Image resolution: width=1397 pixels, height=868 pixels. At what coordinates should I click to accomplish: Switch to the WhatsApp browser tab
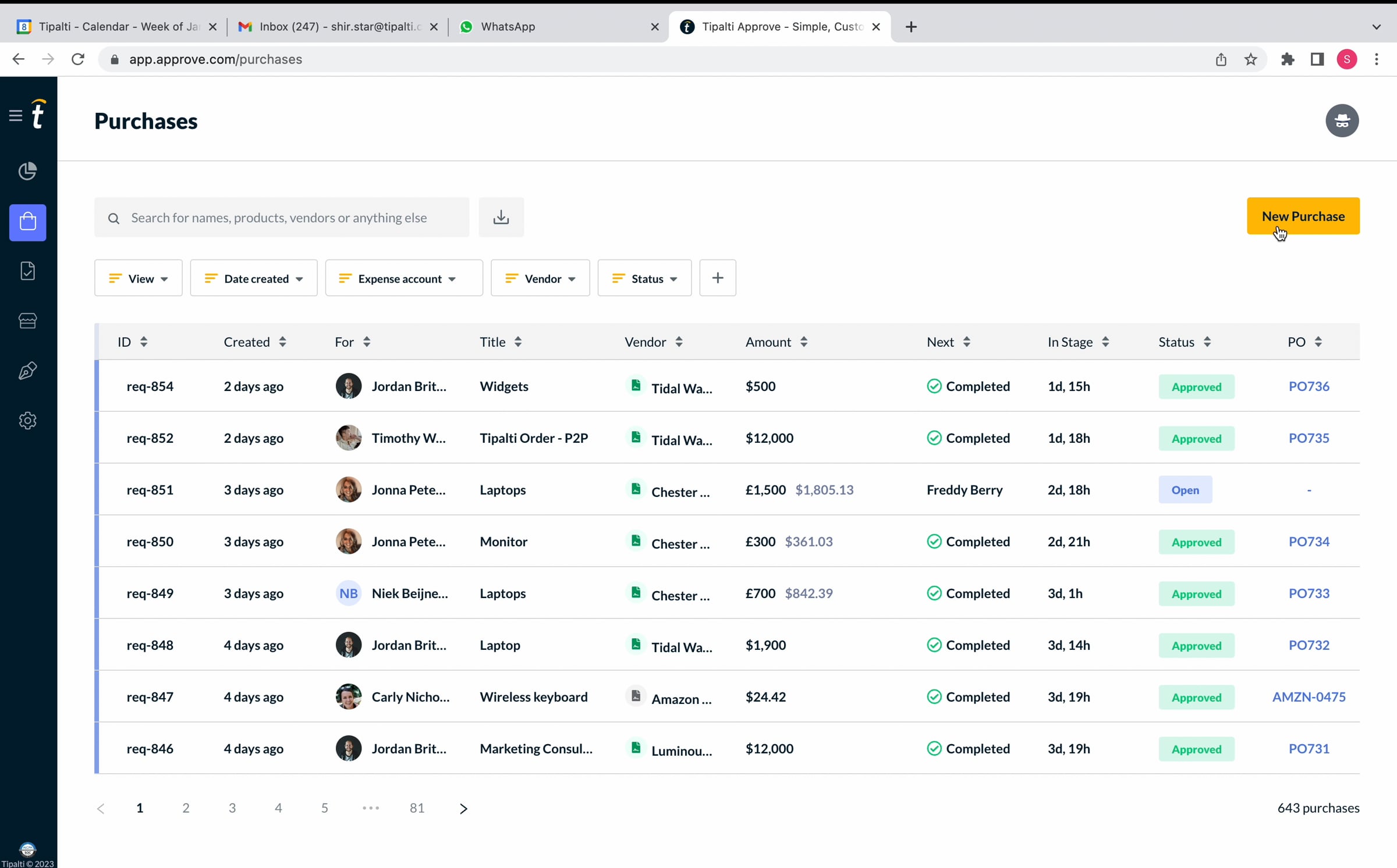click(x=508, y=27)
